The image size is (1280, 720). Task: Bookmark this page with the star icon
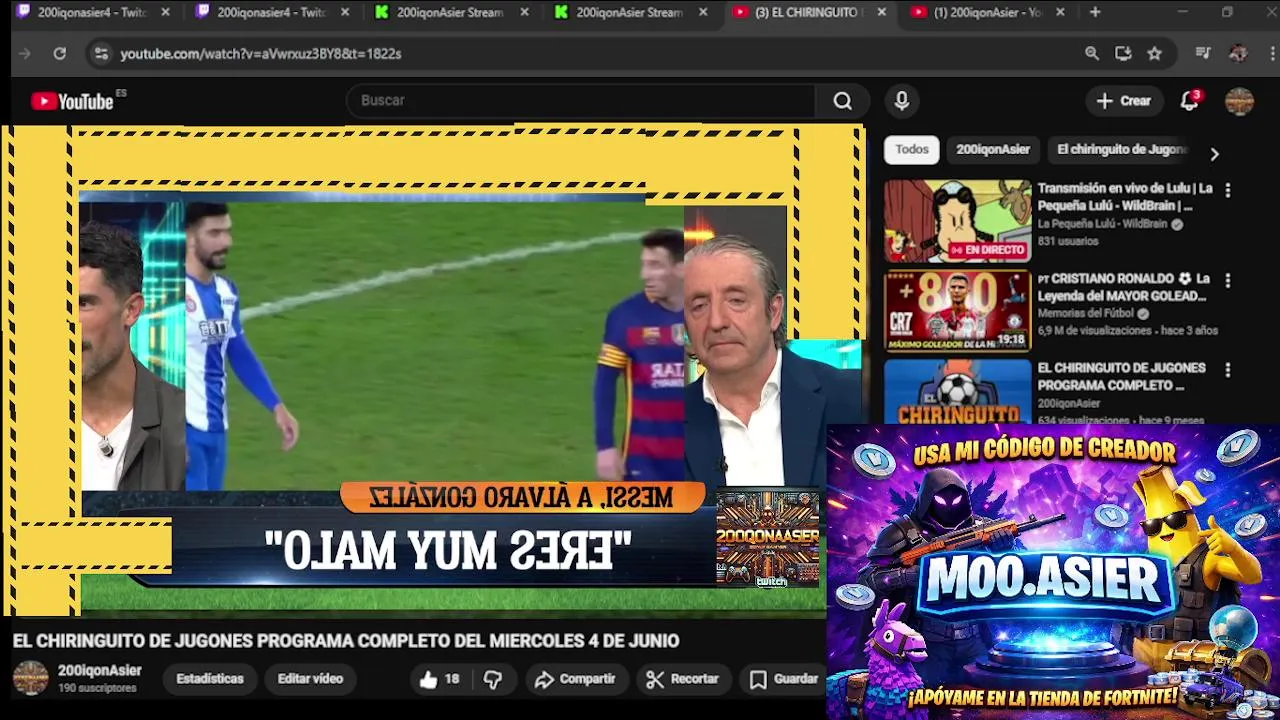(x=1155, y=54)
